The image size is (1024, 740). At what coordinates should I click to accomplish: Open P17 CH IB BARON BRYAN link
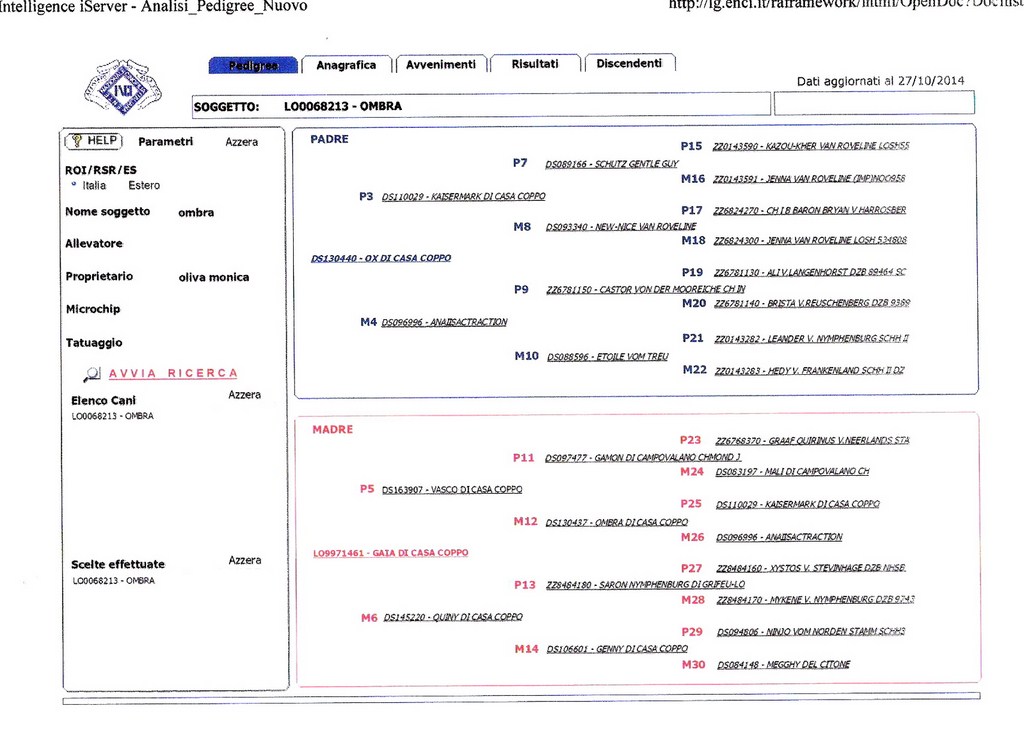coord(810,210)
